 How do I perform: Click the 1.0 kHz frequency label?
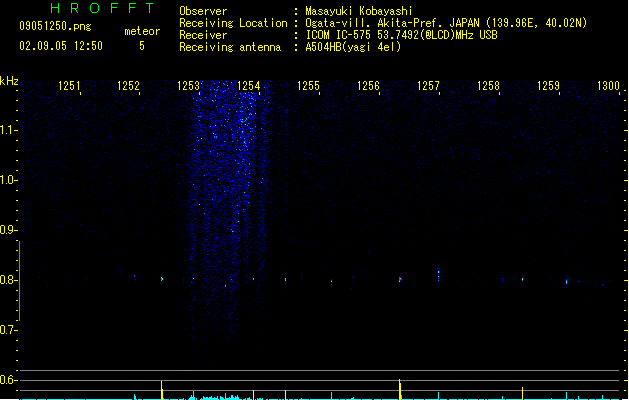pos(8,180)
